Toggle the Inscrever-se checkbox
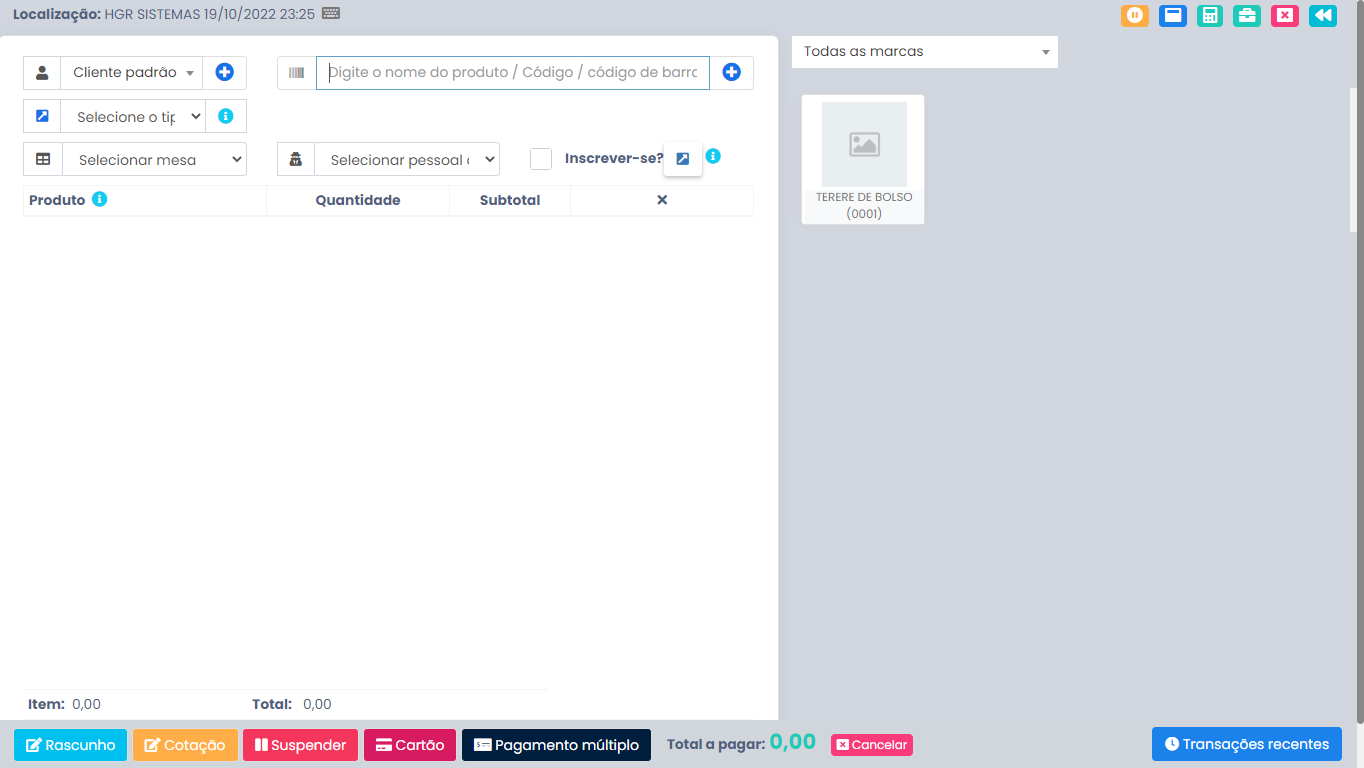Image resolution: width=1364 pixels, height=768 pixels. [541, 159]
